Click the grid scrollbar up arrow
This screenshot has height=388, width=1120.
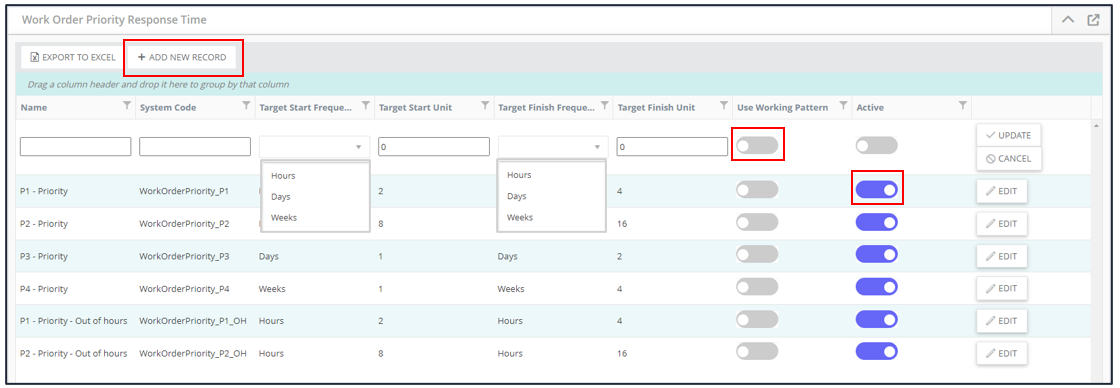click(1096, 126)
